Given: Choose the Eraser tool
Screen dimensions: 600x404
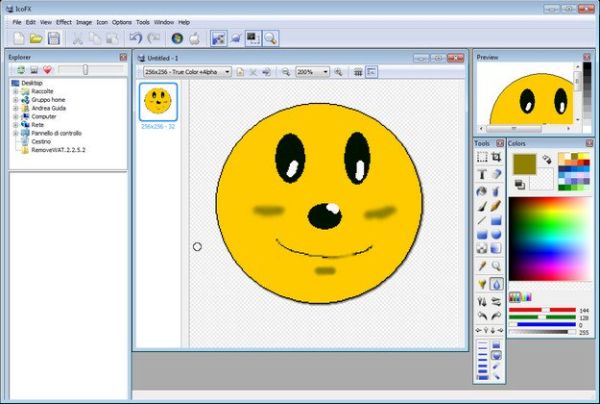Looking at the screenshot, I should pyautogui.click(x=496, y=174).
